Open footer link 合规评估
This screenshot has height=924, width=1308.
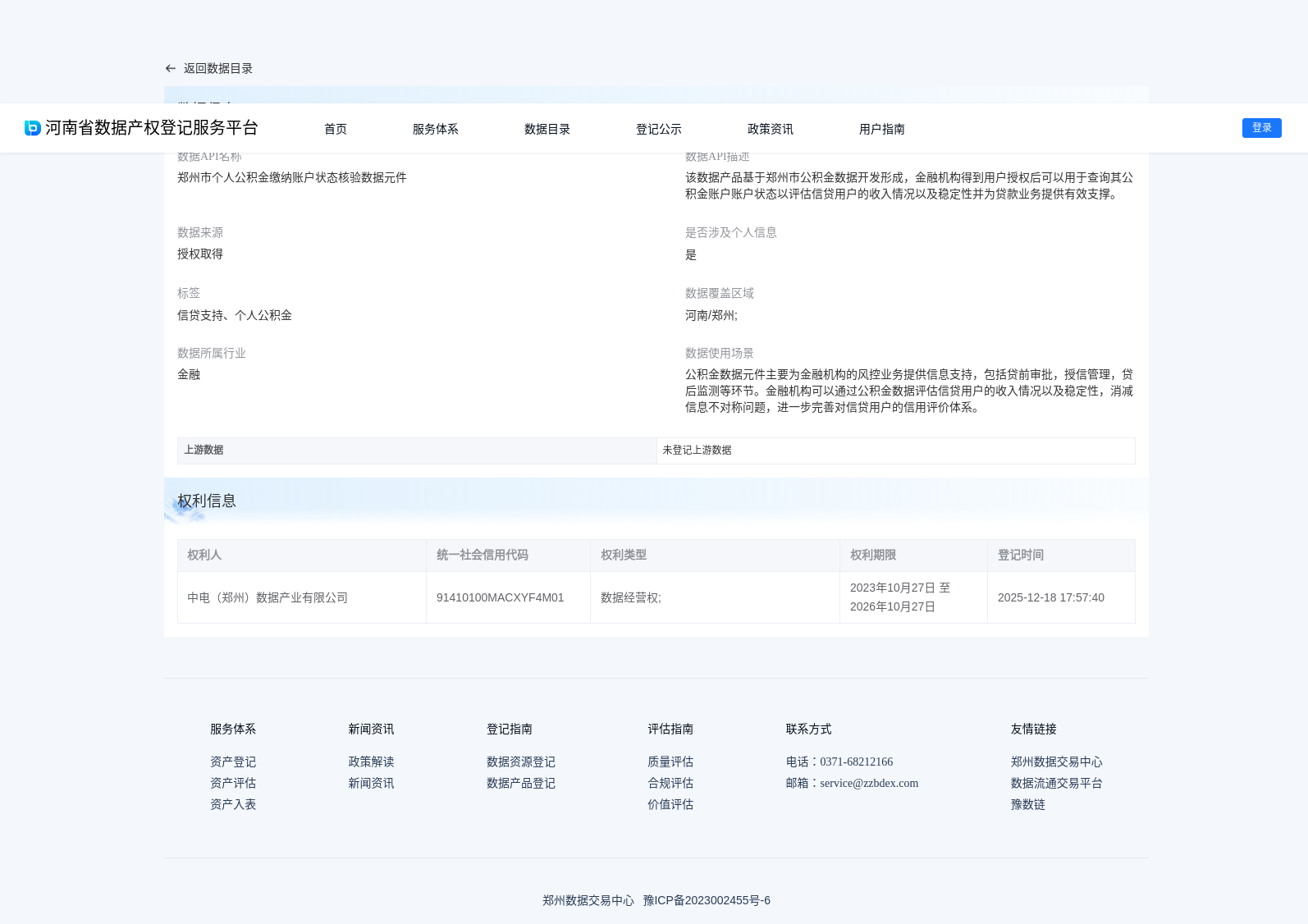[x=670, y=784]
